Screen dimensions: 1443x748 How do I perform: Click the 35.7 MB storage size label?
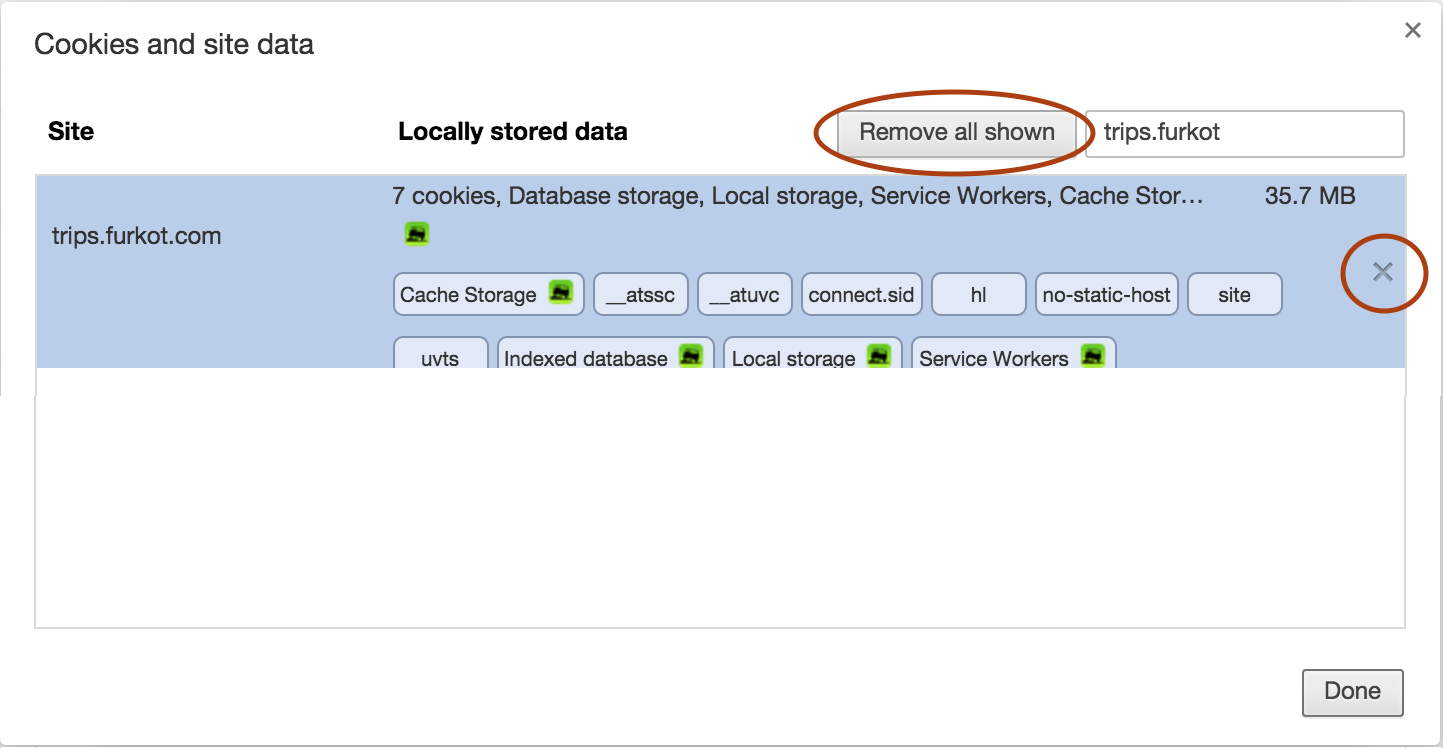pos(1310,195)
